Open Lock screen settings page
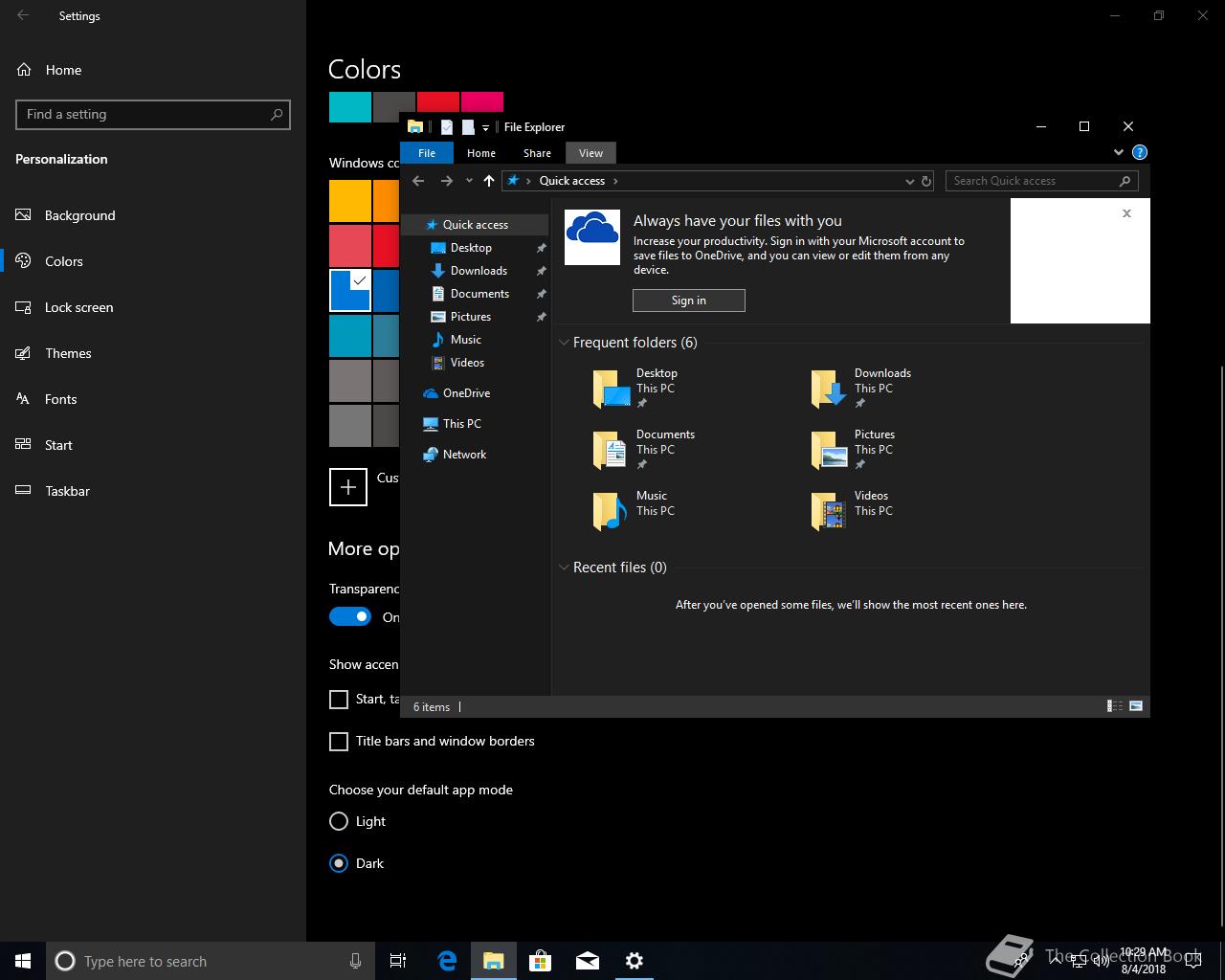Image resolution: width=1225 pixels, height=980 pixels. coord(153,307)
